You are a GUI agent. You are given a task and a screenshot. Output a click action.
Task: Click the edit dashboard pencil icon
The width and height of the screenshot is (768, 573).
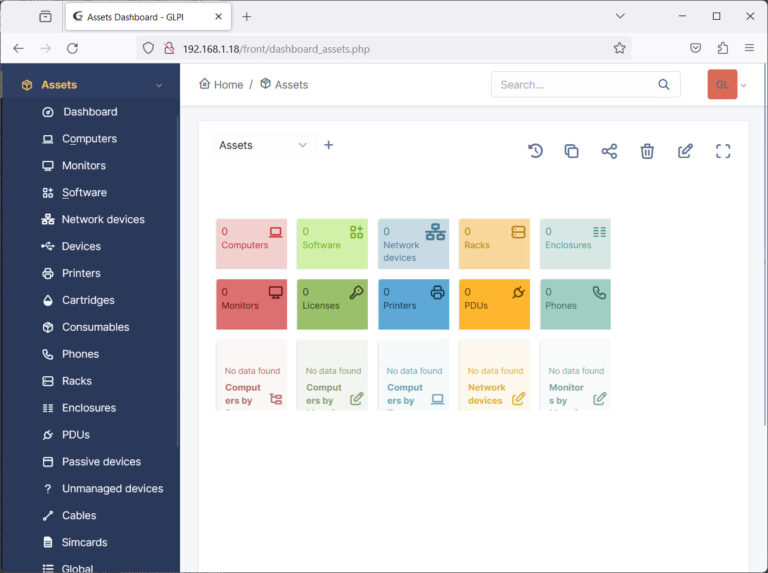click(x=685, y=151)
